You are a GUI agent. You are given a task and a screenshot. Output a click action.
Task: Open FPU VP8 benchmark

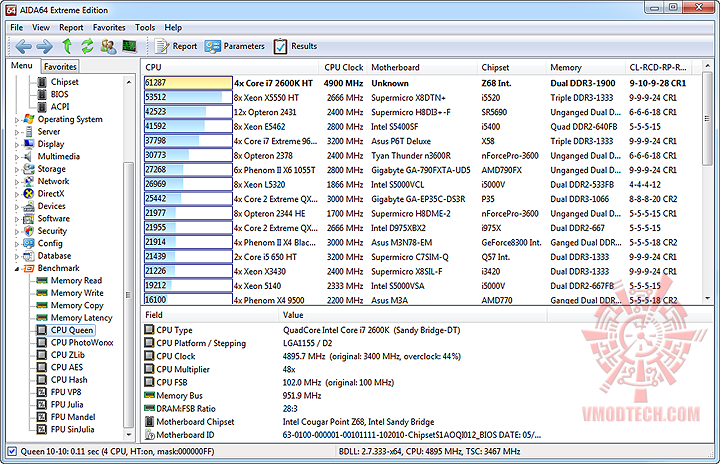(66, 392)
